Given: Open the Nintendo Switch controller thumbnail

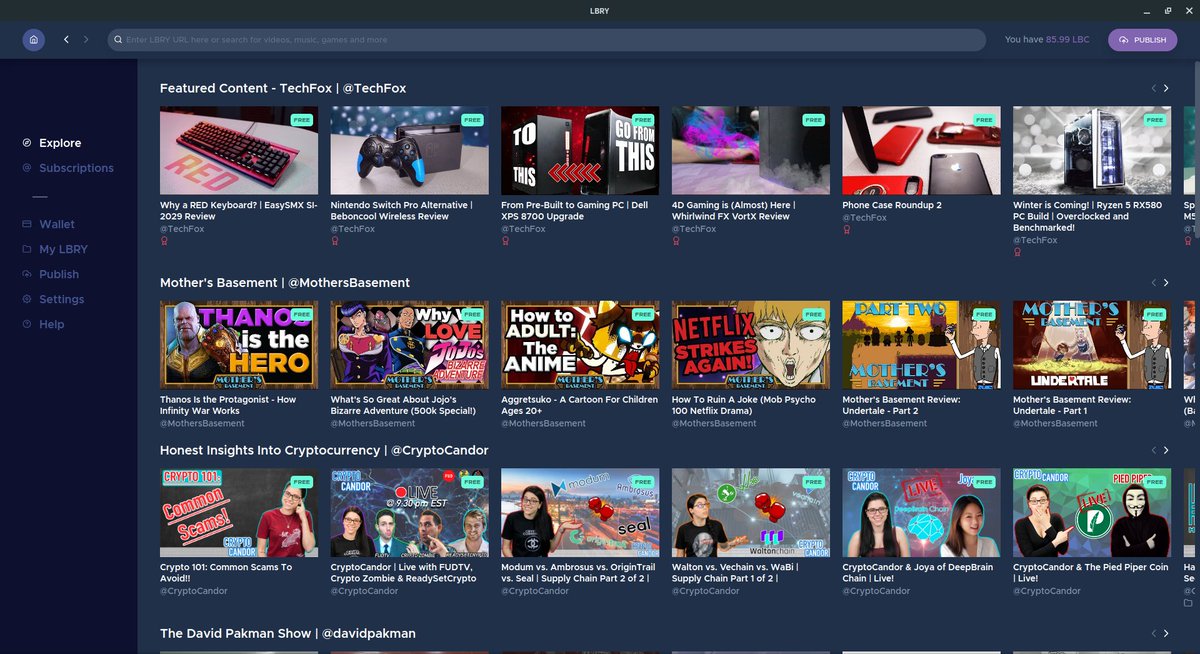Looking at the screenshot, I should [x=410, y=150].
